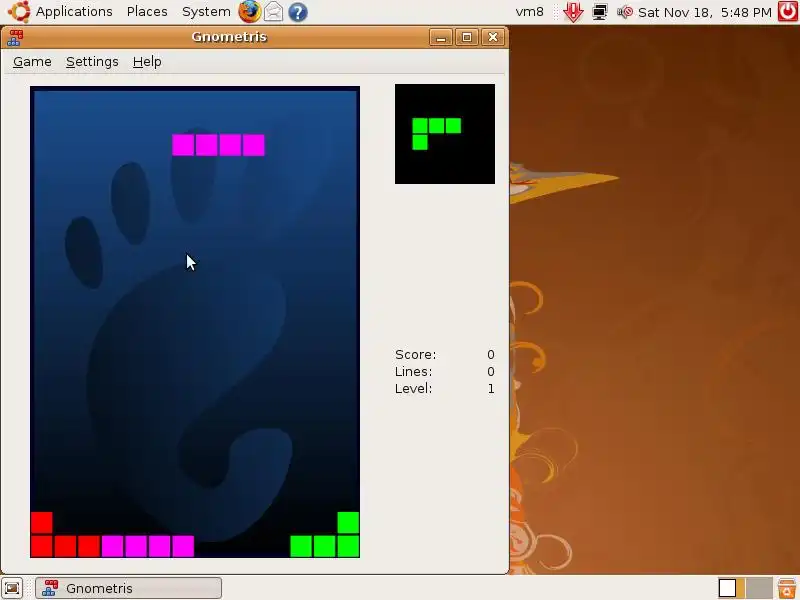Click the Score label
This screenshot has width=800, height=600.
(x=415, y=355)
